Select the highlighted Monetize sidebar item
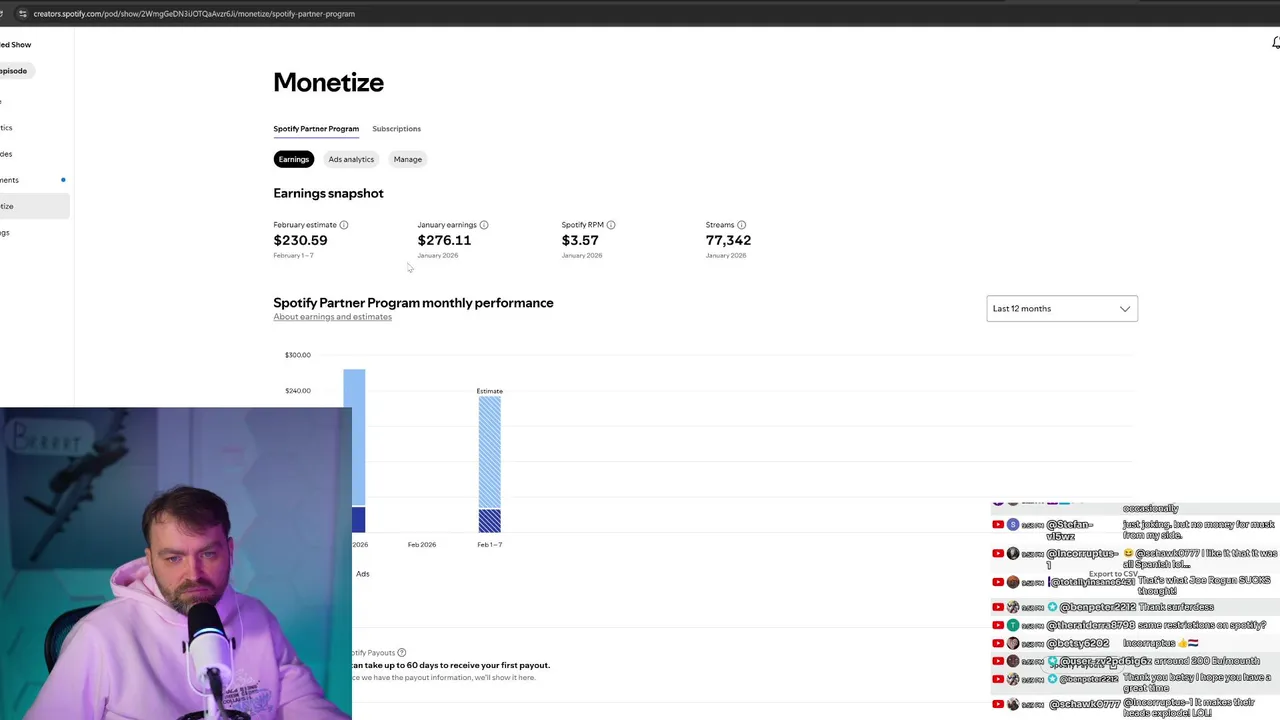This screenshot has height=720, width=1280. pos(34,206)
